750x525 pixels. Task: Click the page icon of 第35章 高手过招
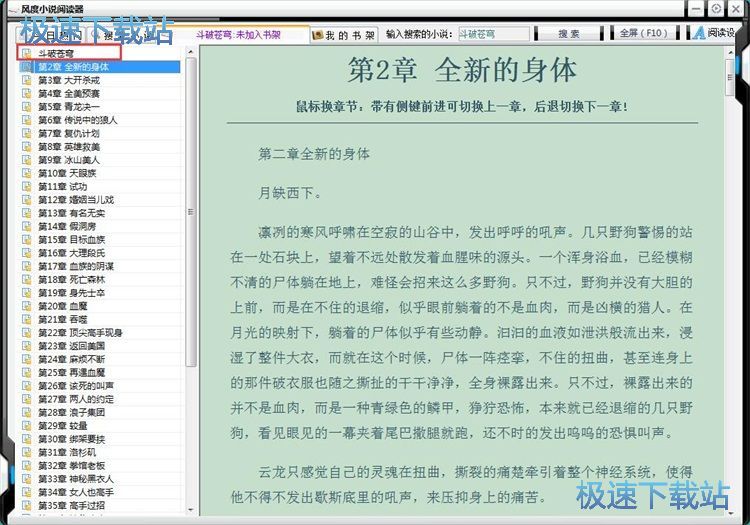[27, 505]
